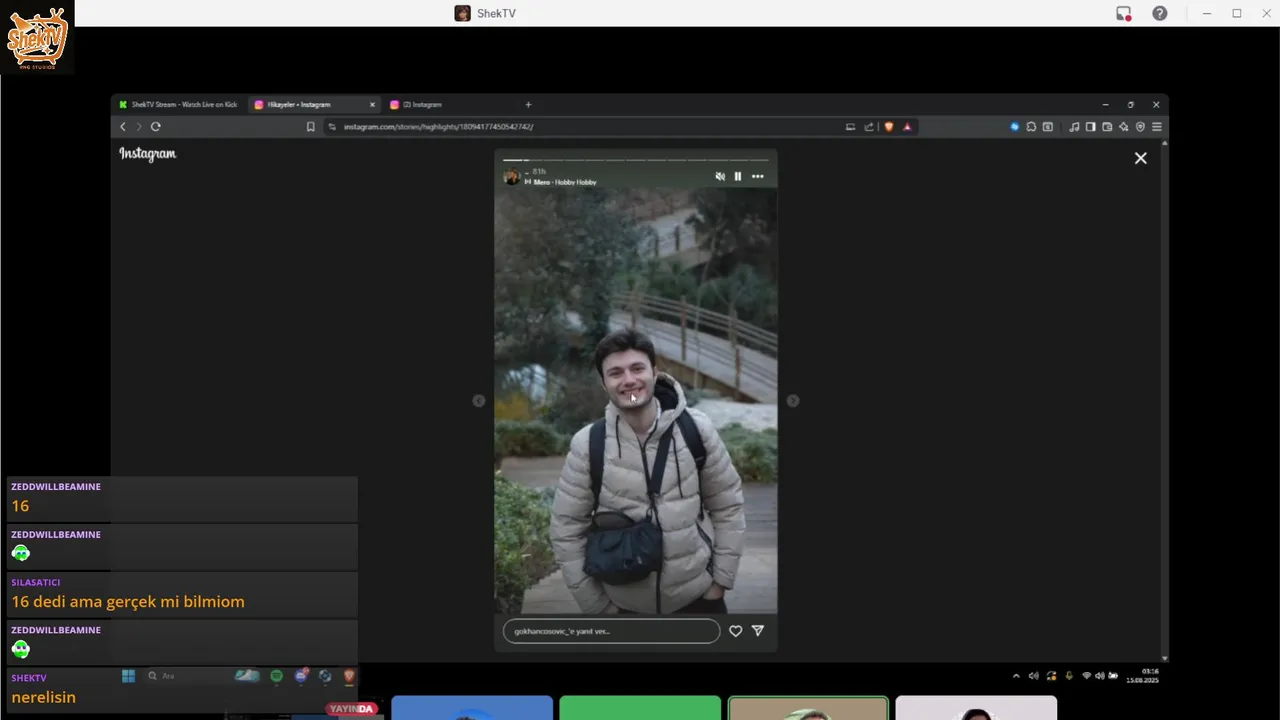Click the story reply input field
The image size is (1280, 720).
click(x=611, y=631)
